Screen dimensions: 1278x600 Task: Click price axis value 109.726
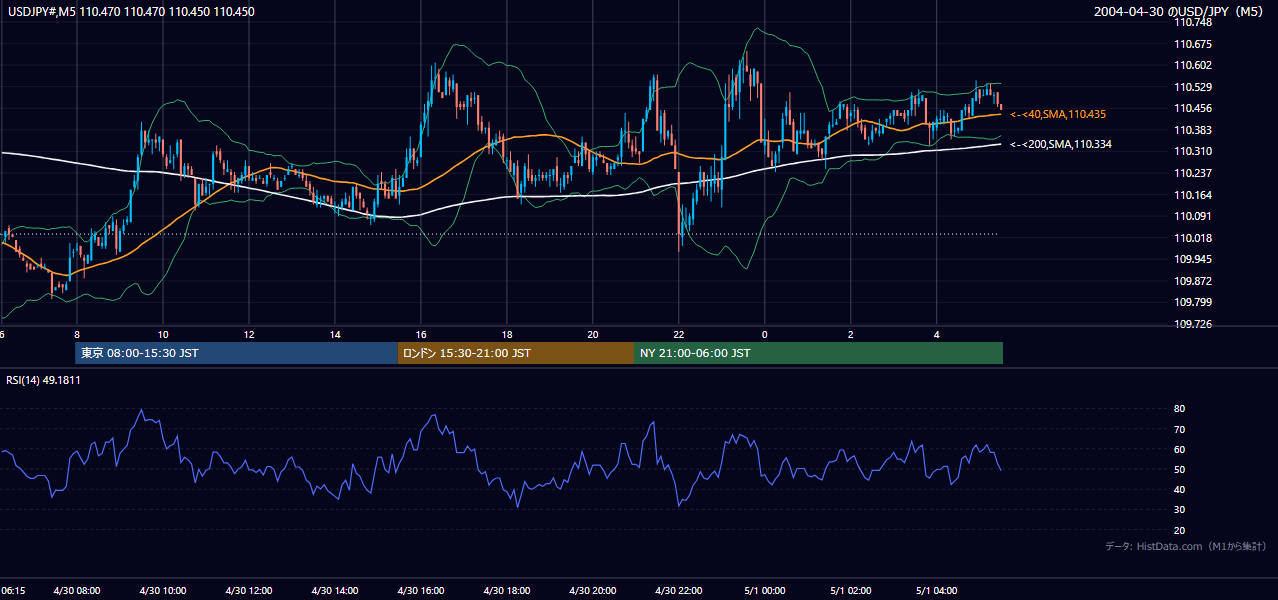point(1193,325)
